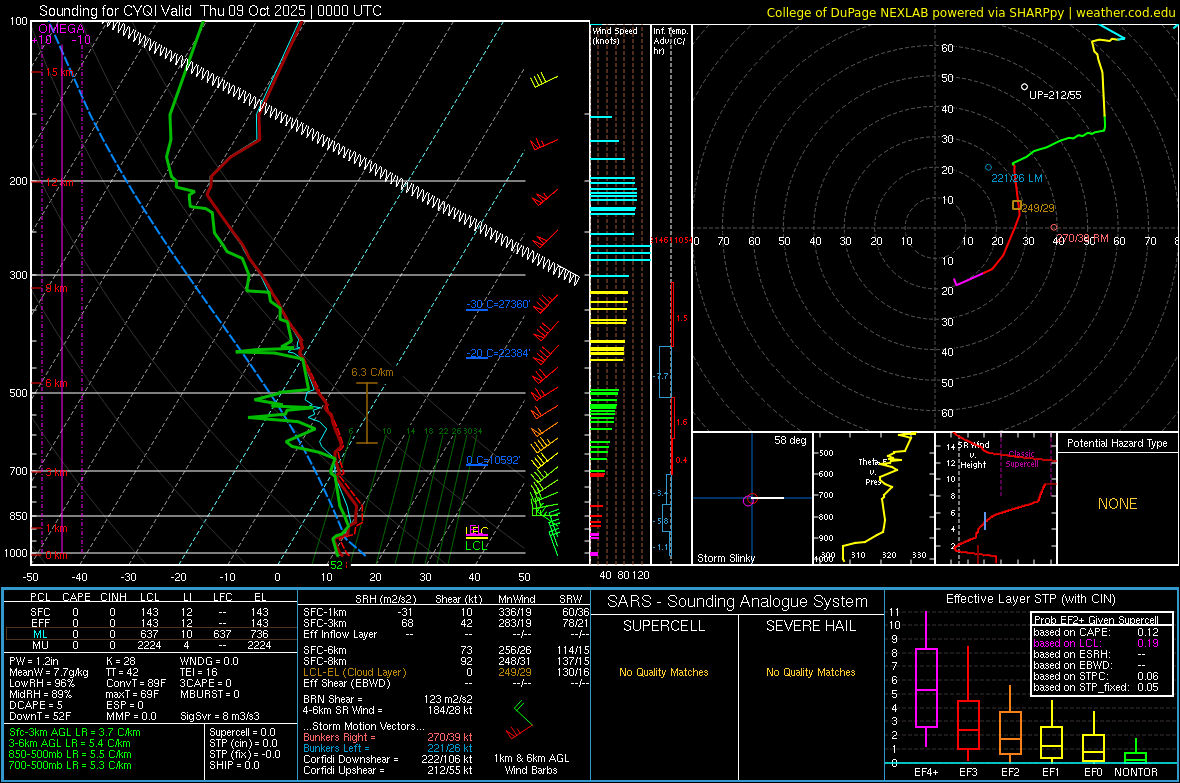Click the 'Supercell = 0.0' composite value

242,732
